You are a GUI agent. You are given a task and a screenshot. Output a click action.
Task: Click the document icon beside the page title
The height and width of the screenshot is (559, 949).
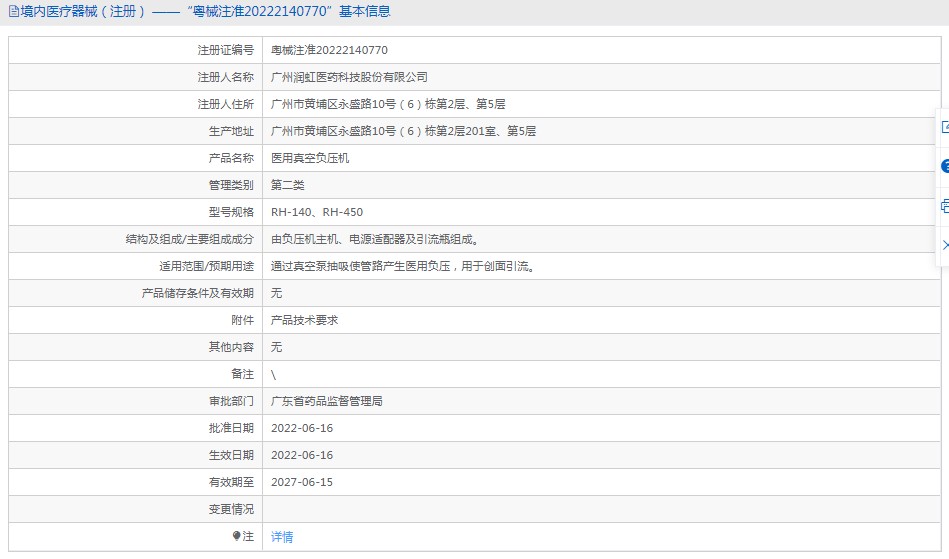(13, 11)
